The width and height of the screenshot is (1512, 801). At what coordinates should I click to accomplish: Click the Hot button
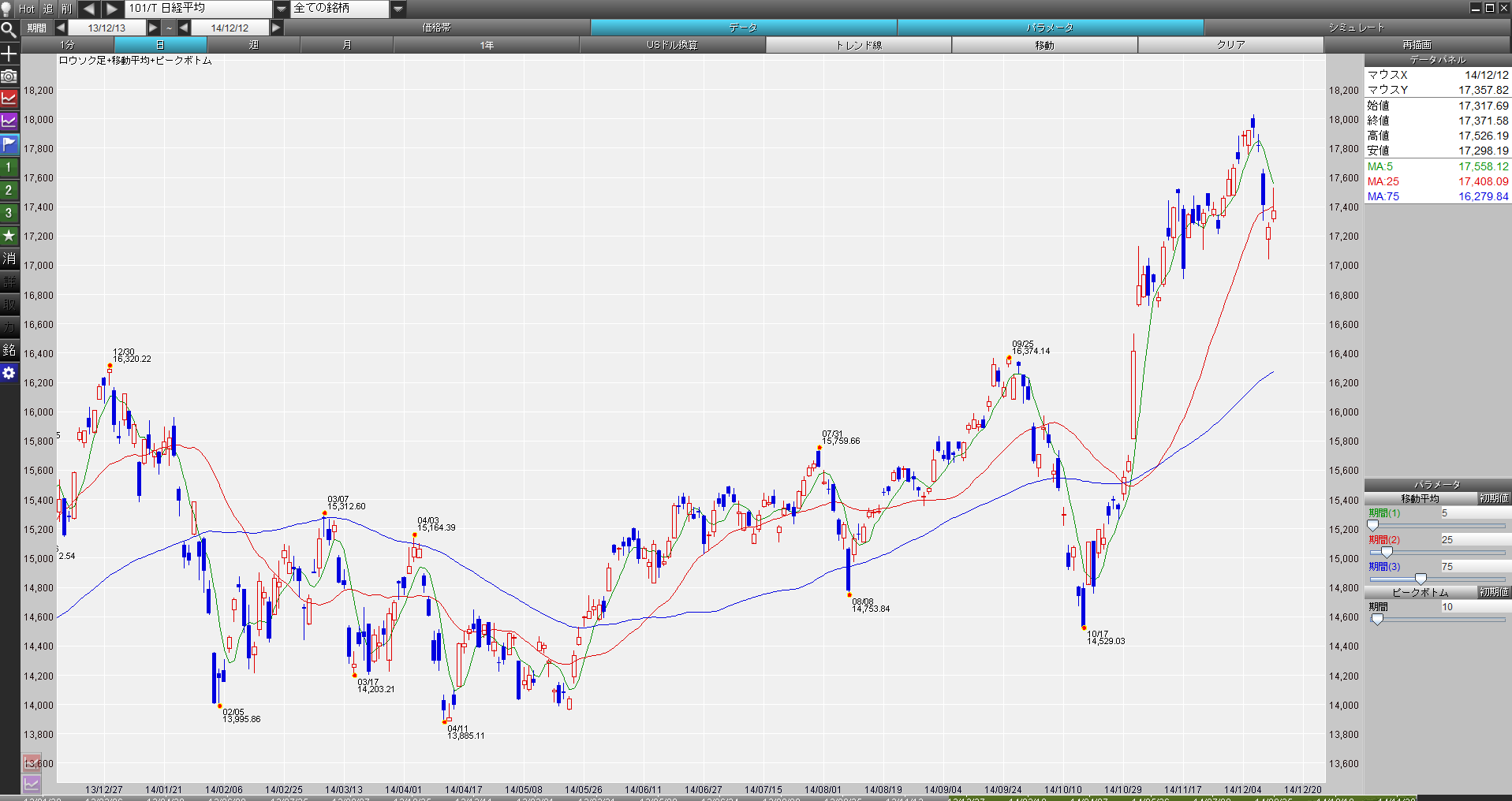[27, 9]
